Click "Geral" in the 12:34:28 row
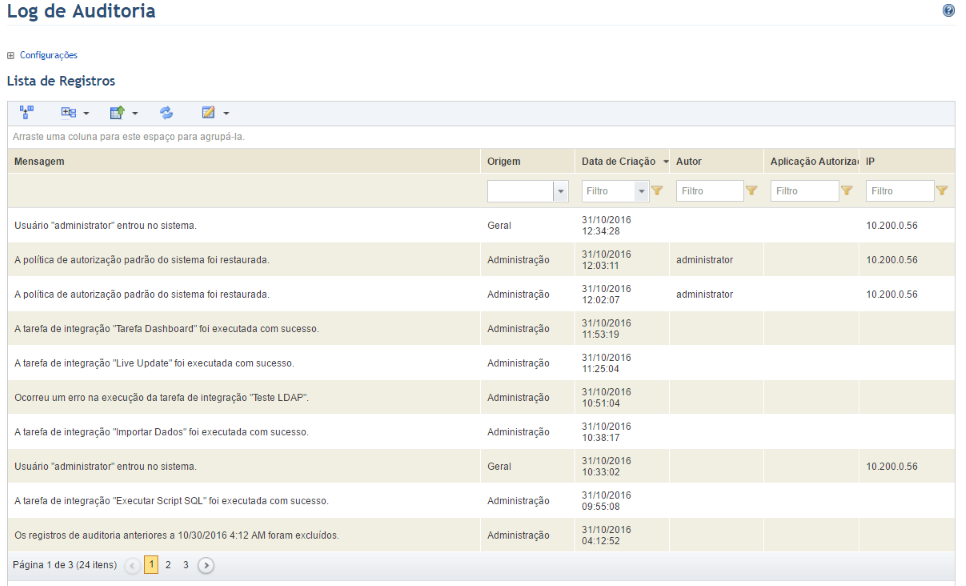The width and height of the screenshot is (966, 586). [x=499, y=226]
